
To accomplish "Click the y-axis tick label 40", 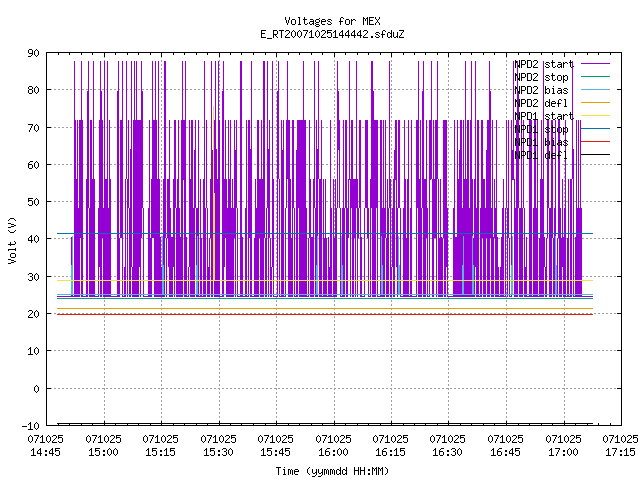I will point(33,239).
